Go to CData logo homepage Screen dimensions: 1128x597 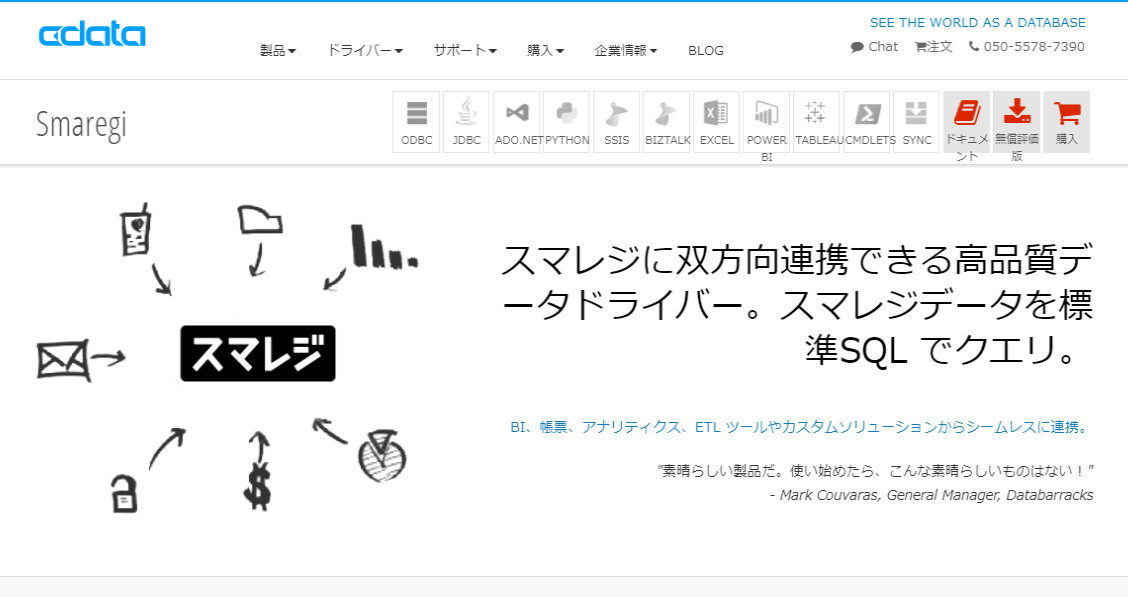(92, 35)
